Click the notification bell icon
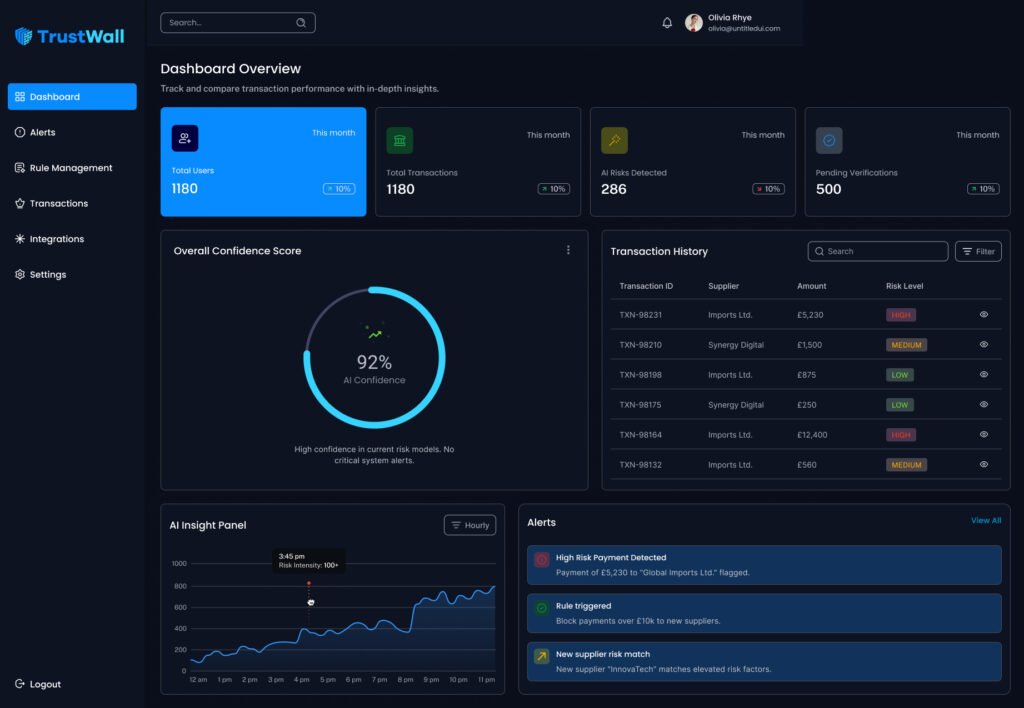This screenshot has height=708, width=1024. 667,23
